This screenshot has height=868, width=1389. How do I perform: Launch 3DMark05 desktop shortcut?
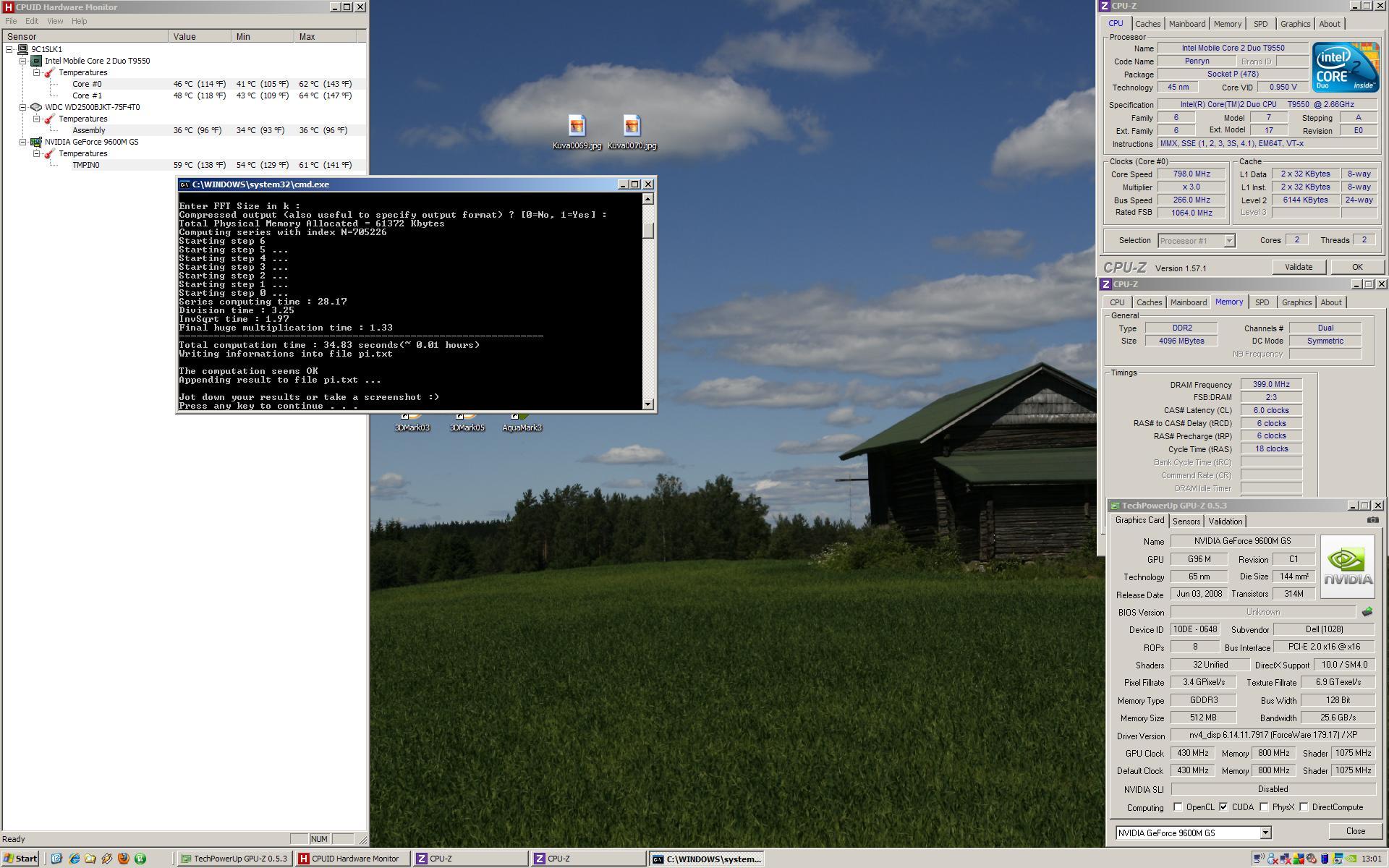pyautogui.click(x=467, y=422)
